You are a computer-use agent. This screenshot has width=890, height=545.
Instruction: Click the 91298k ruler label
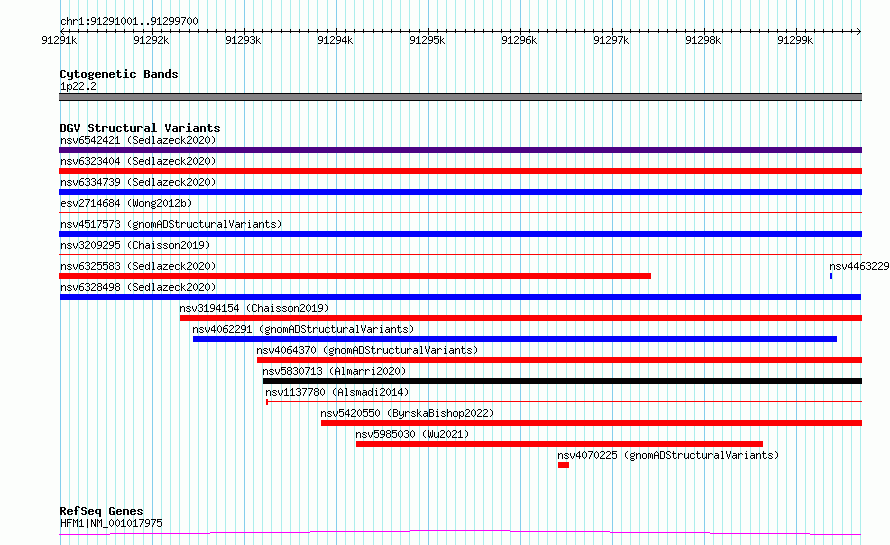click(703, 40)
